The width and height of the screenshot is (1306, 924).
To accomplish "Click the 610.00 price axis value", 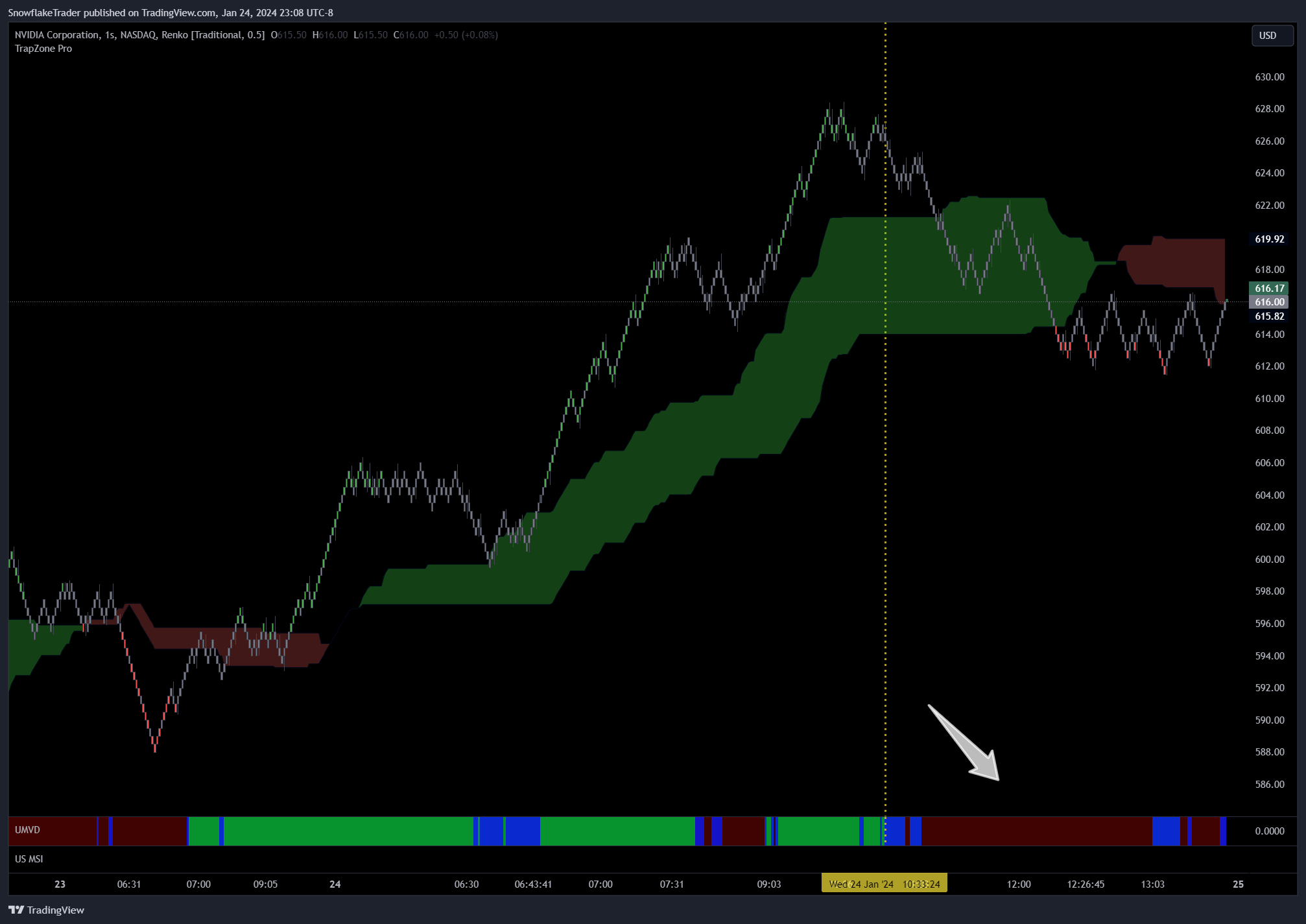I will coord(1270,399).
